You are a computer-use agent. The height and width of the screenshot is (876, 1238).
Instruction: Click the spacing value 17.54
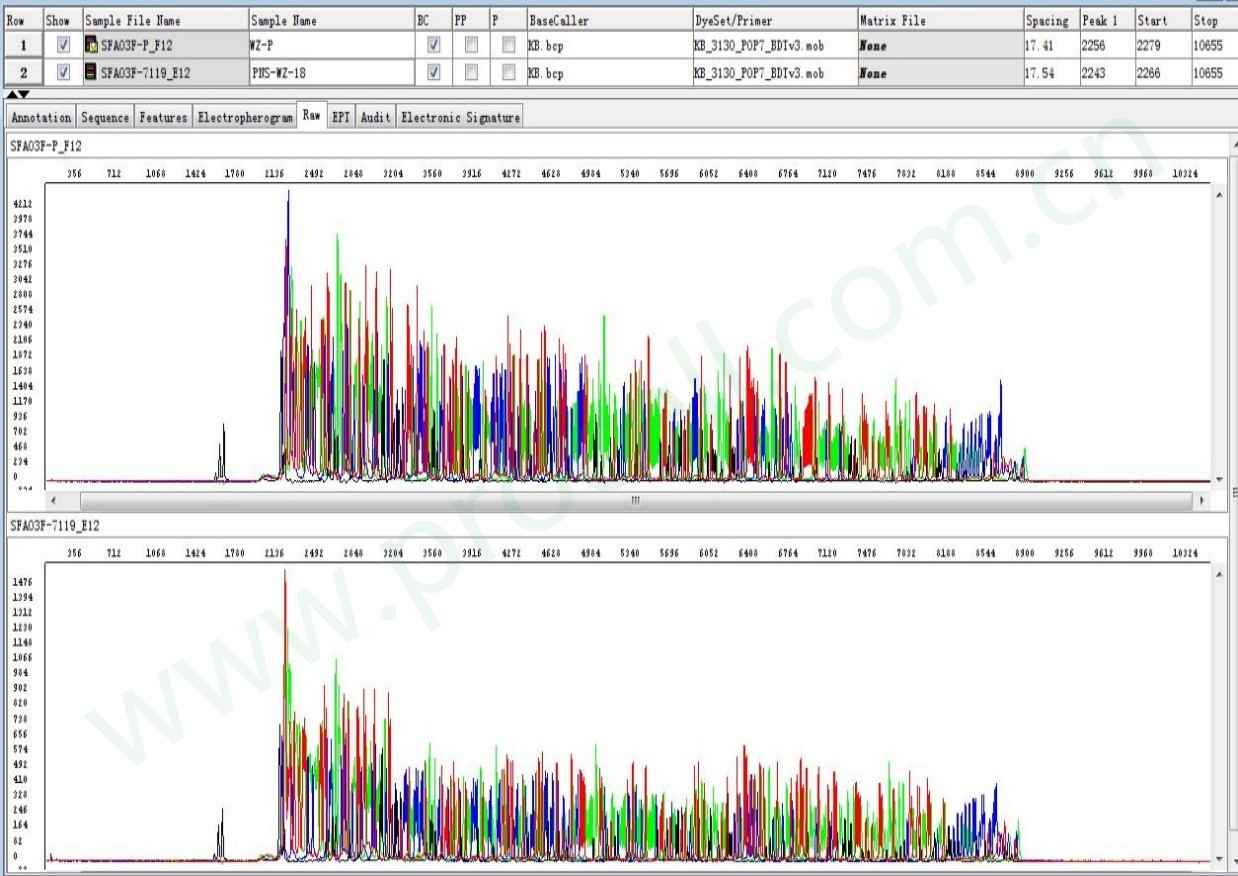(x=1050, y=72)
